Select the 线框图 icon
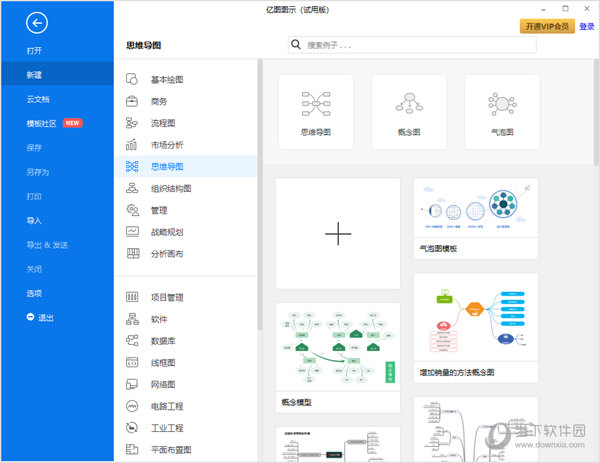 [132, 362]
